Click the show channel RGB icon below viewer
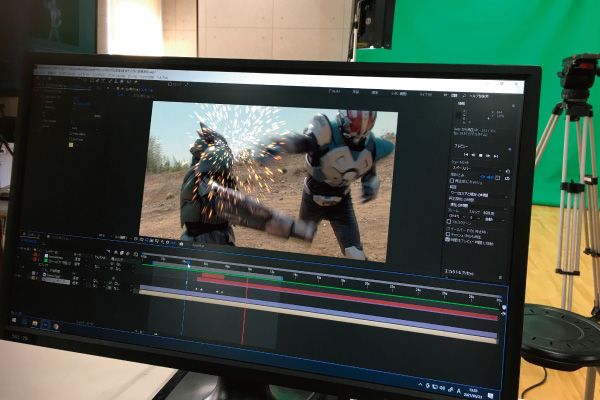 [162, 242]
